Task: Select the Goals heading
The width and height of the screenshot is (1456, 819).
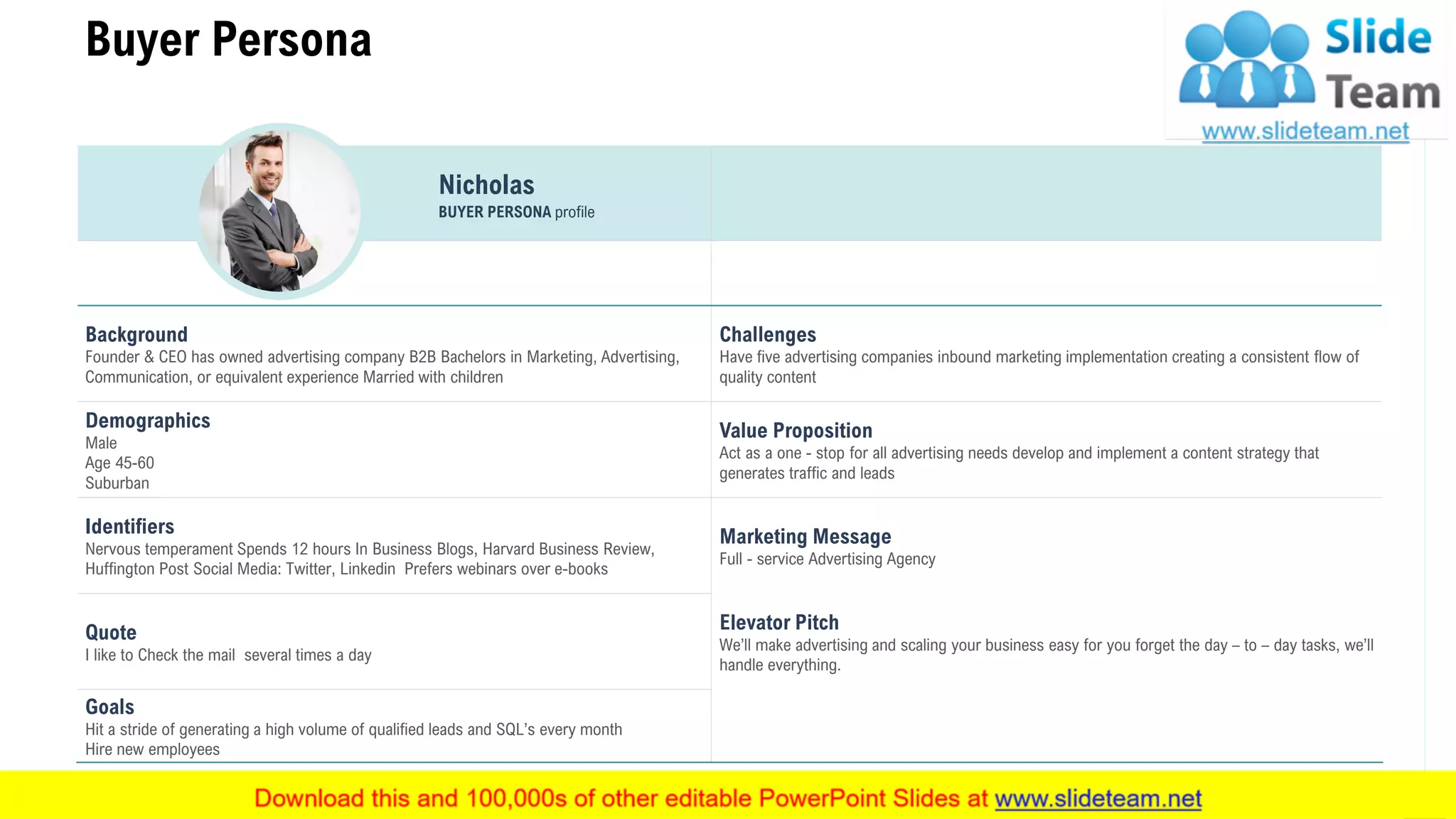Action: pos(109,707)
